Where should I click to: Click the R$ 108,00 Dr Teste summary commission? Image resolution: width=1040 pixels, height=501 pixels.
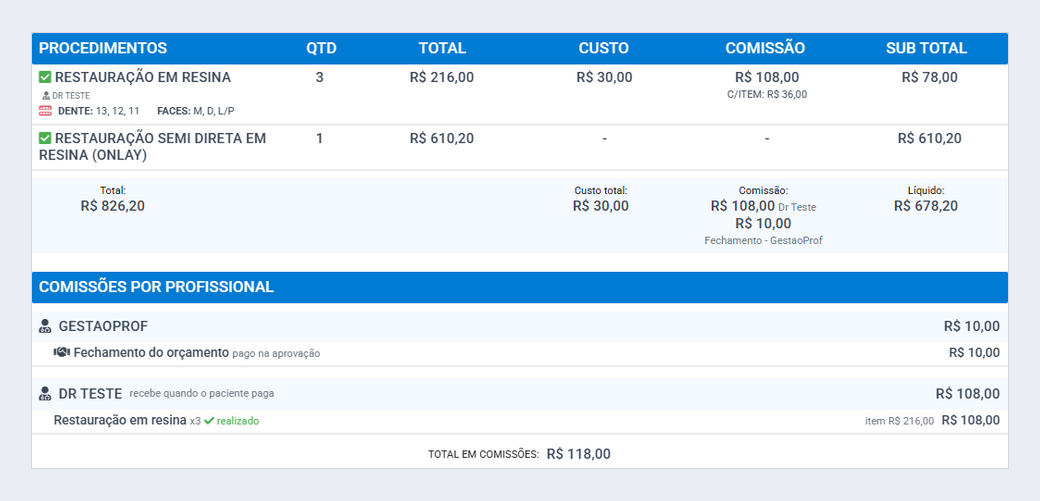coord(763,206)
